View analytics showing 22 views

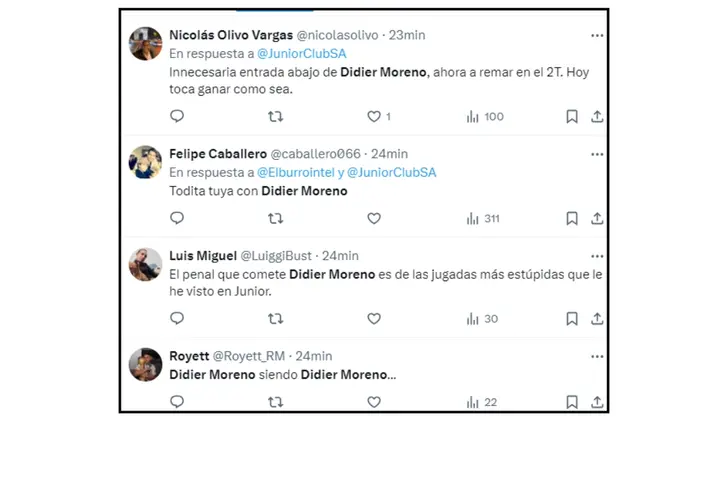point(482,402)
